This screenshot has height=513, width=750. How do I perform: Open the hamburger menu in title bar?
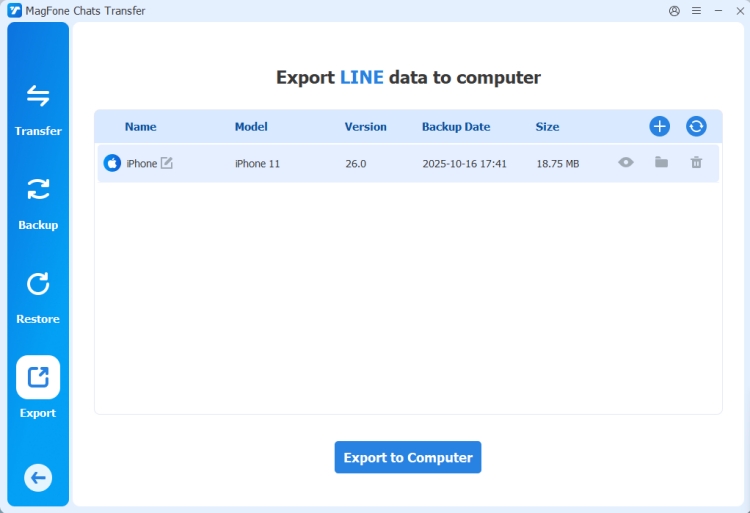(696, 11)
